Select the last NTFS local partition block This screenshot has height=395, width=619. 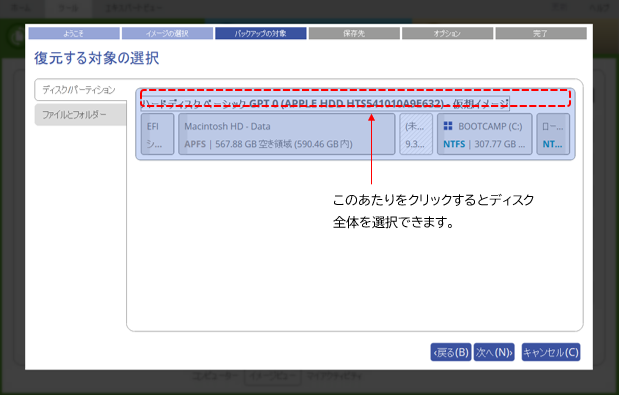point(553,134)
